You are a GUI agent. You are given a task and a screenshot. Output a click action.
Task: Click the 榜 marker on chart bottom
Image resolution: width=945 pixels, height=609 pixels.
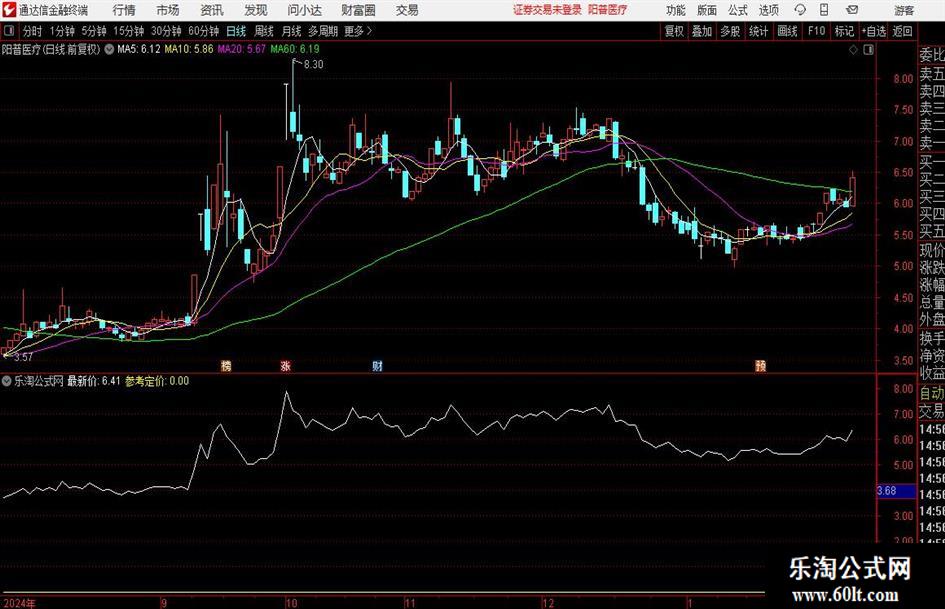click(x=226, y=365)
